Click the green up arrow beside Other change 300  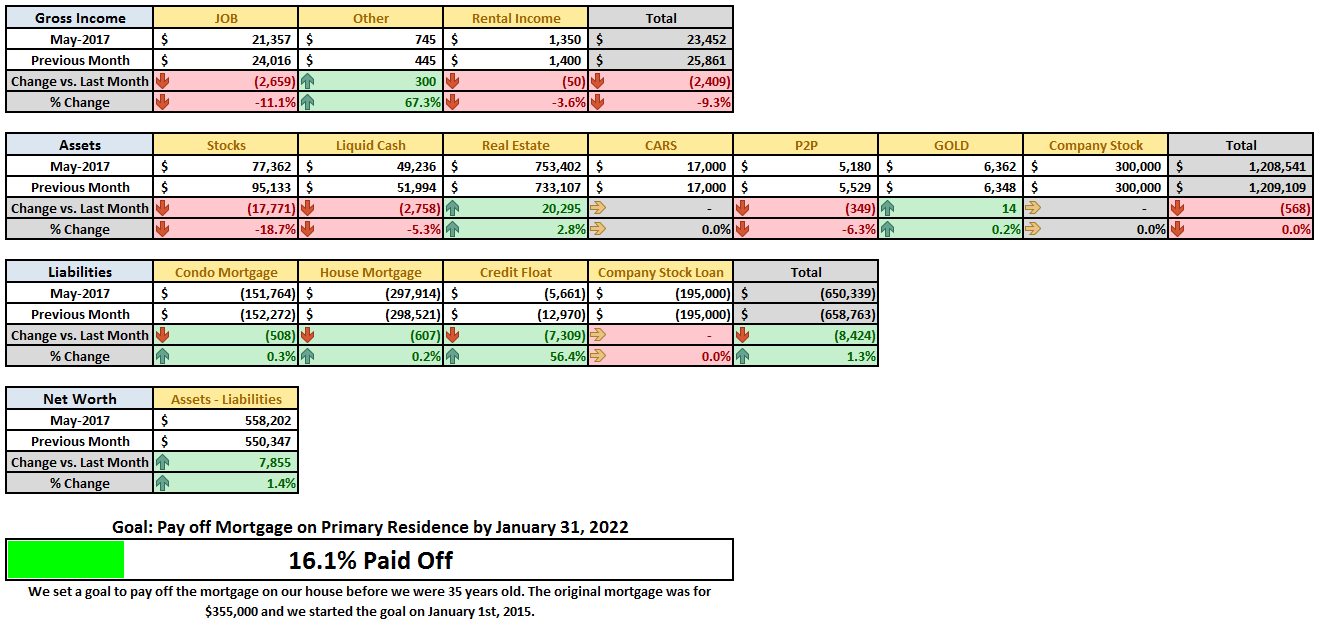click(308, 81)
